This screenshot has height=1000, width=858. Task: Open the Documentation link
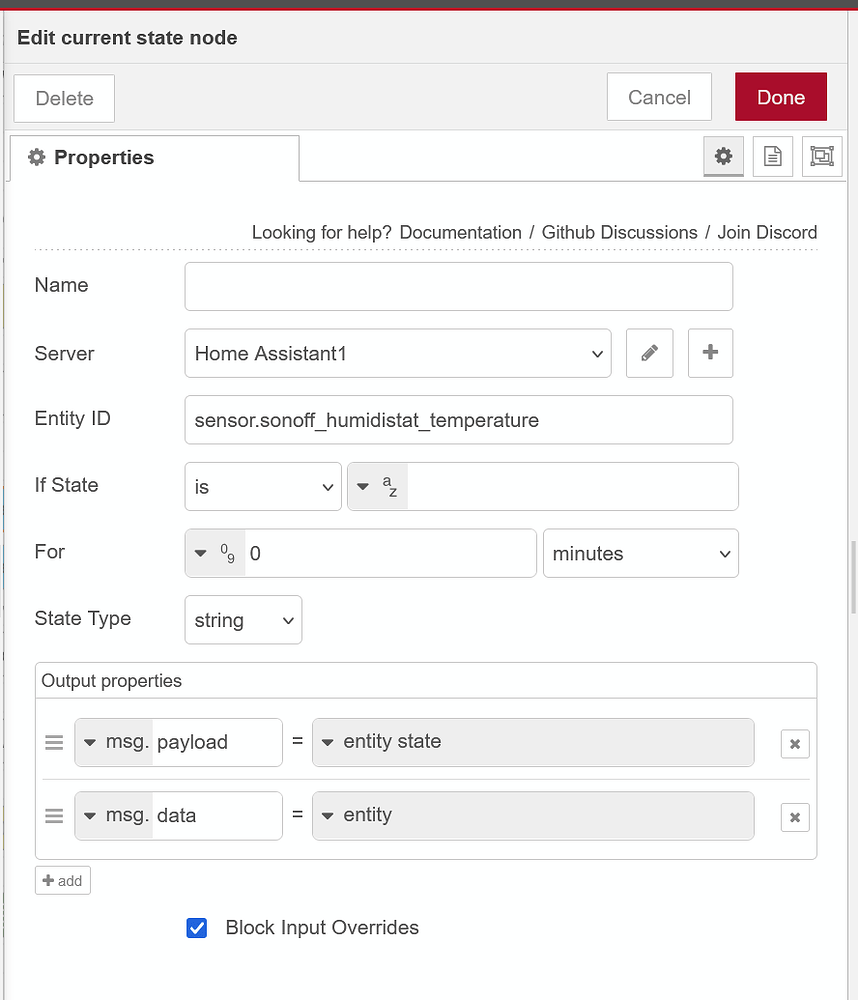click(x=460, y=232)
